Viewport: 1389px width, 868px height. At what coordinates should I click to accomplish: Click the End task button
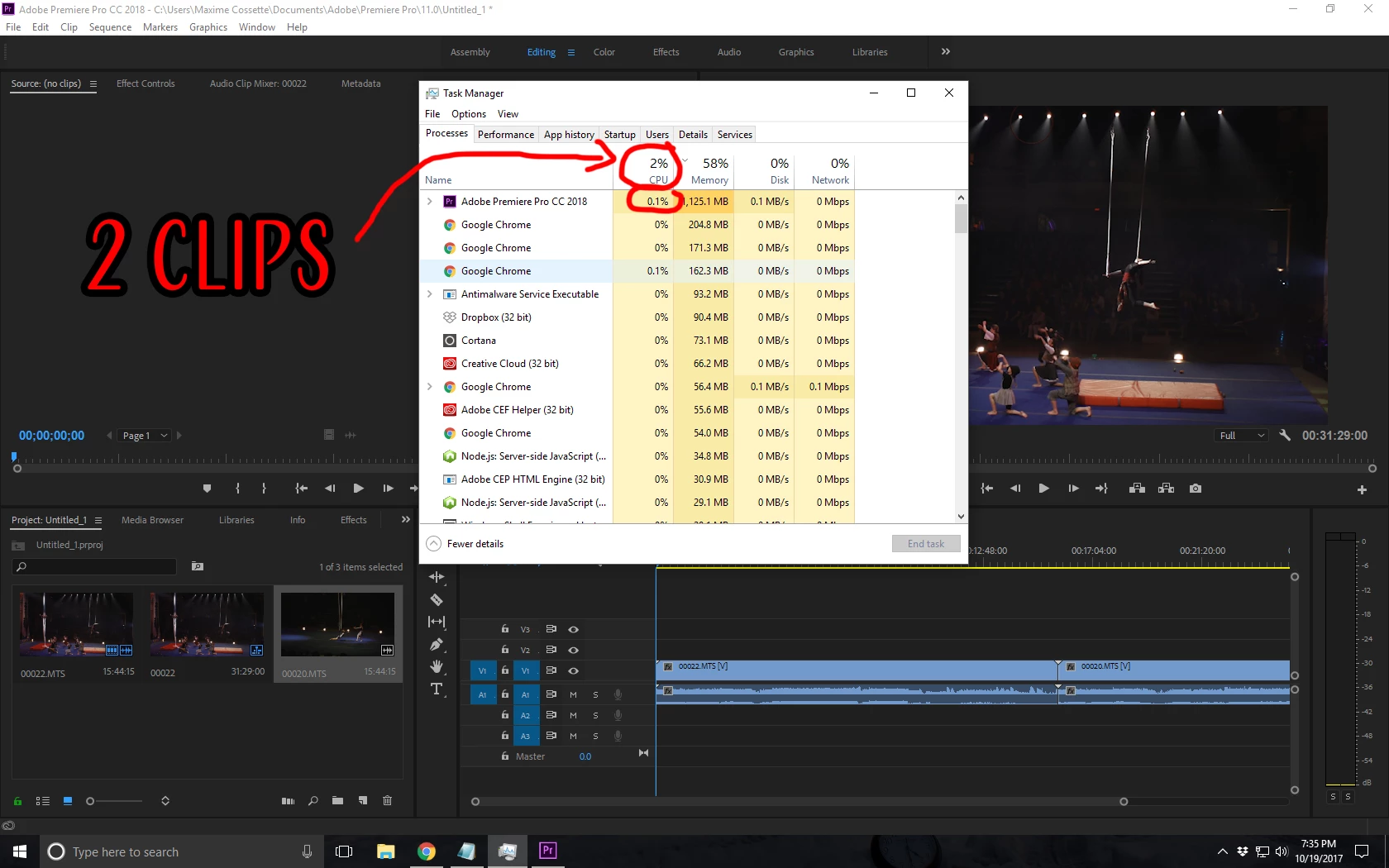coord(926,544)
